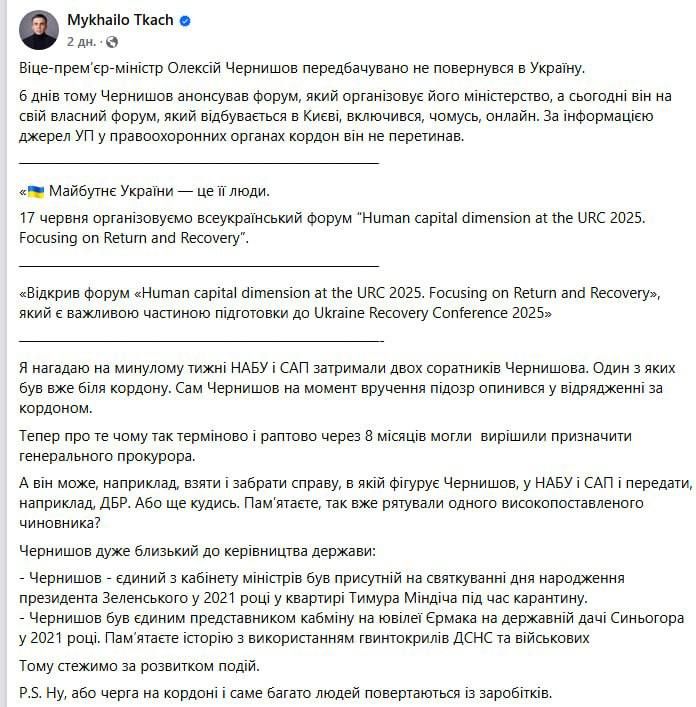Click the line starting '17 червня організовуємо'
Screen dimensions: 696x707
pyautogui.click(x=330, y=226)
